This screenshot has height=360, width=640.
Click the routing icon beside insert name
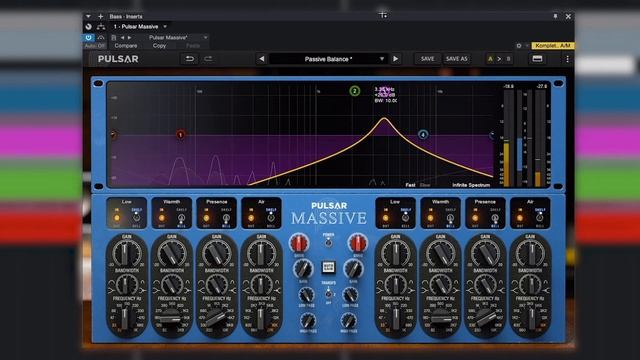[x=101, y=27]
